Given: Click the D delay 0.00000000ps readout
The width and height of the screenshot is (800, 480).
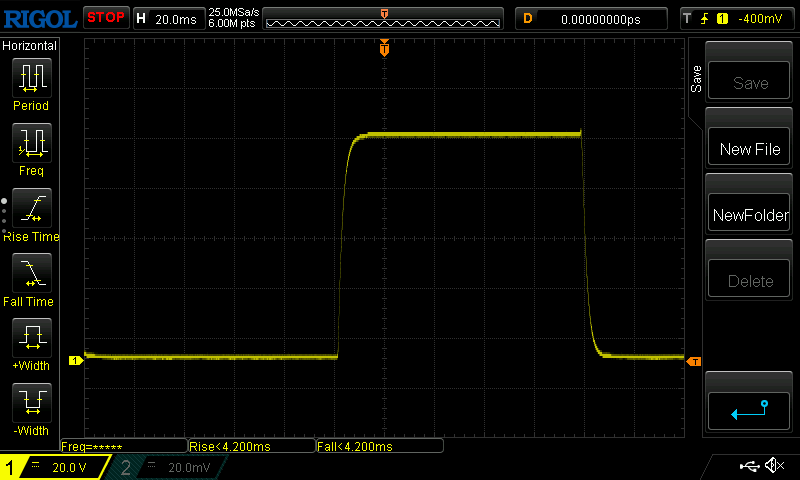Looking at the screenshot, I should [591, 19].
